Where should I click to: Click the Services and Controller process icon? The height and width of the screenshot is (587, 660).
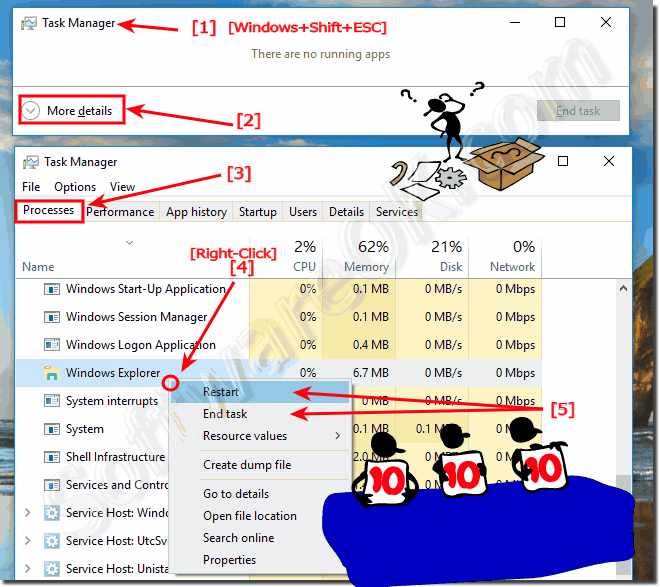point(52,485)
